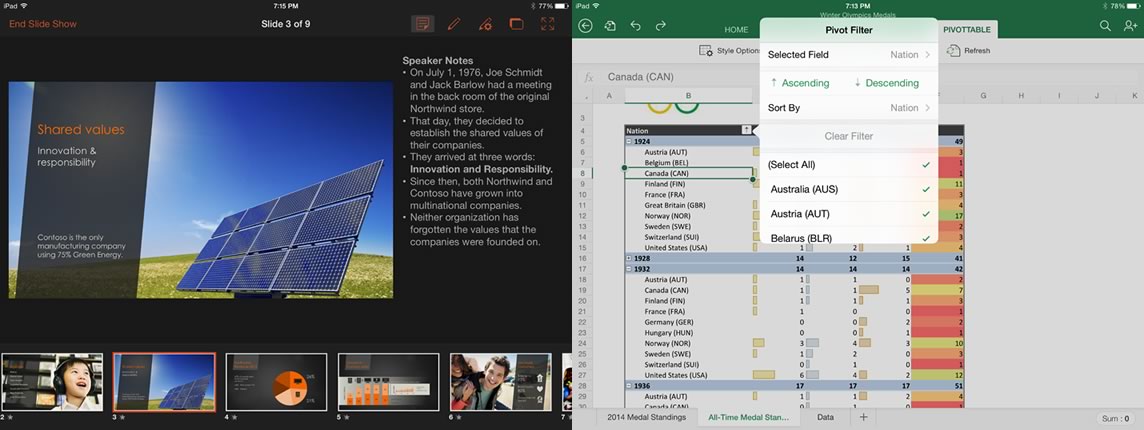1144x430 pixels.
Task: Tap the back arrow icon in Excel
Action: pos(585,26)
